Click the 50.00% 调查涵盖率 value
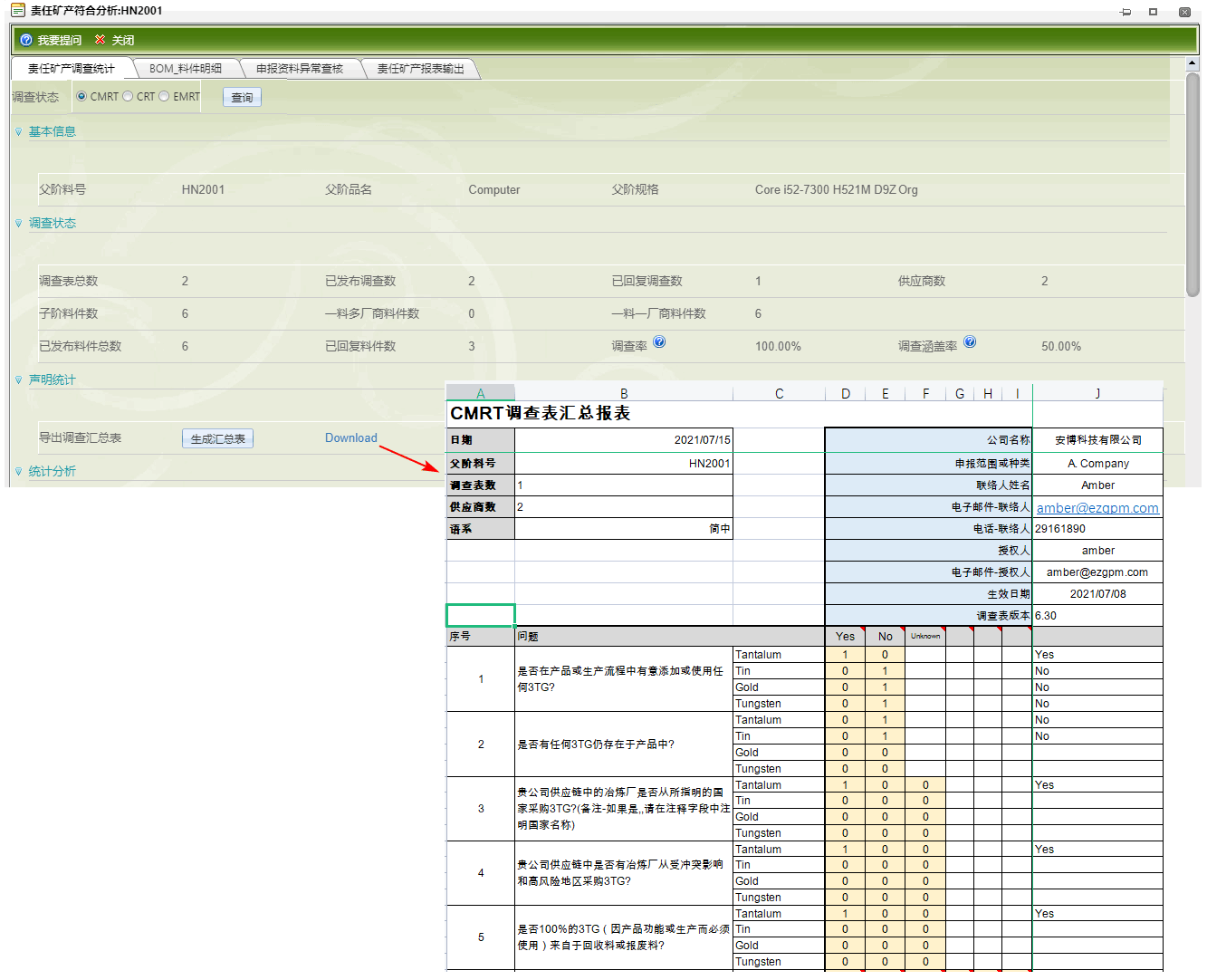 coord(1061,346)
